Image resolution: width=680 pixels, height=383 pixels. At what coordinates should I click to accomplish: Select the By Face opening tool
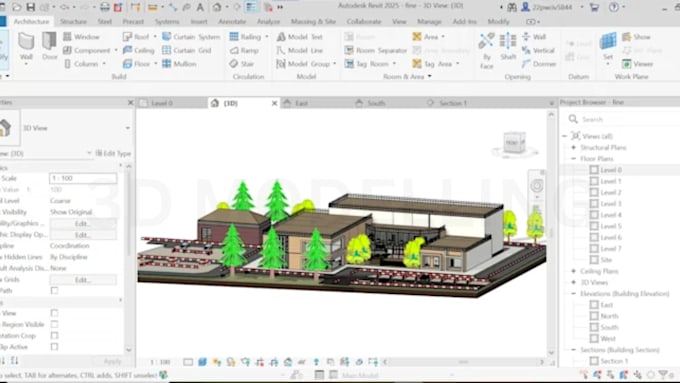(487, 50)
